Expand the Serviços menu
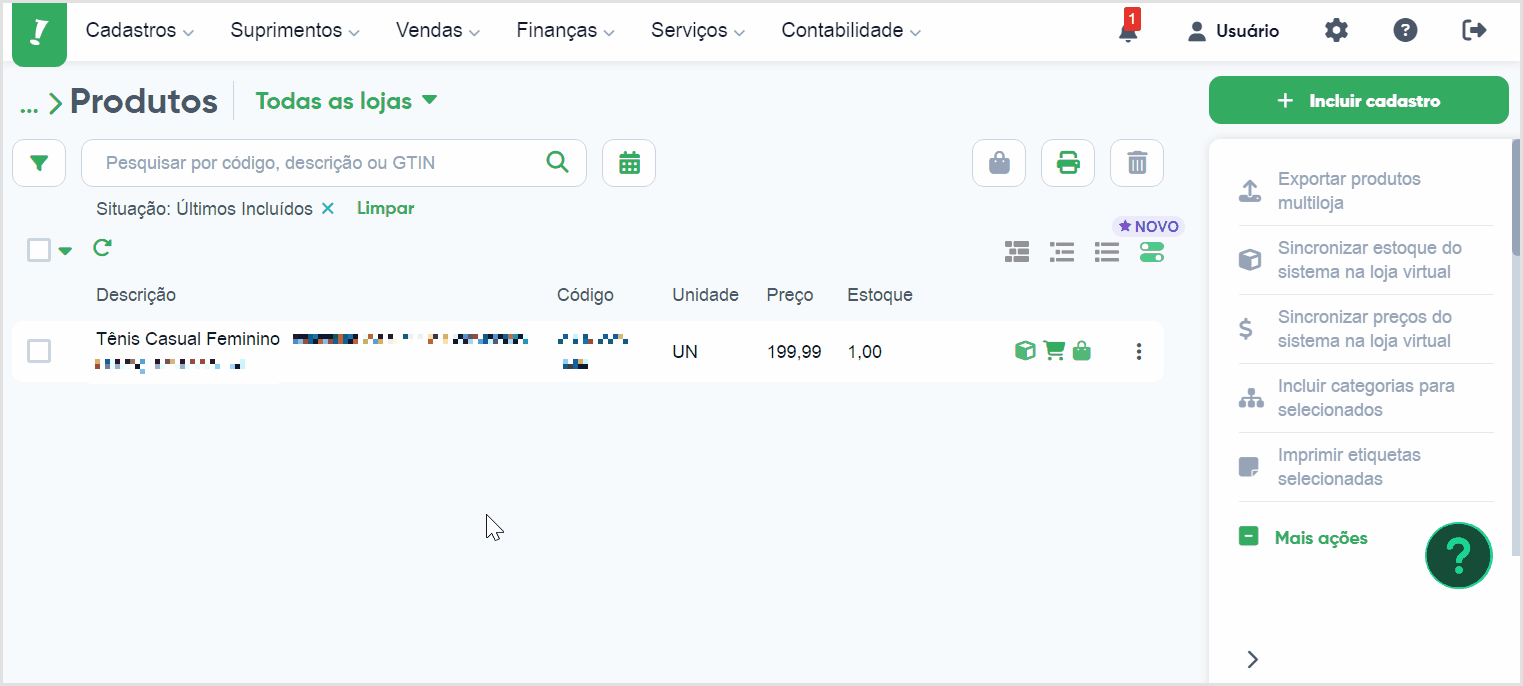The width and height of the screenshot is (1523, 686). click(x=699, y=31)
